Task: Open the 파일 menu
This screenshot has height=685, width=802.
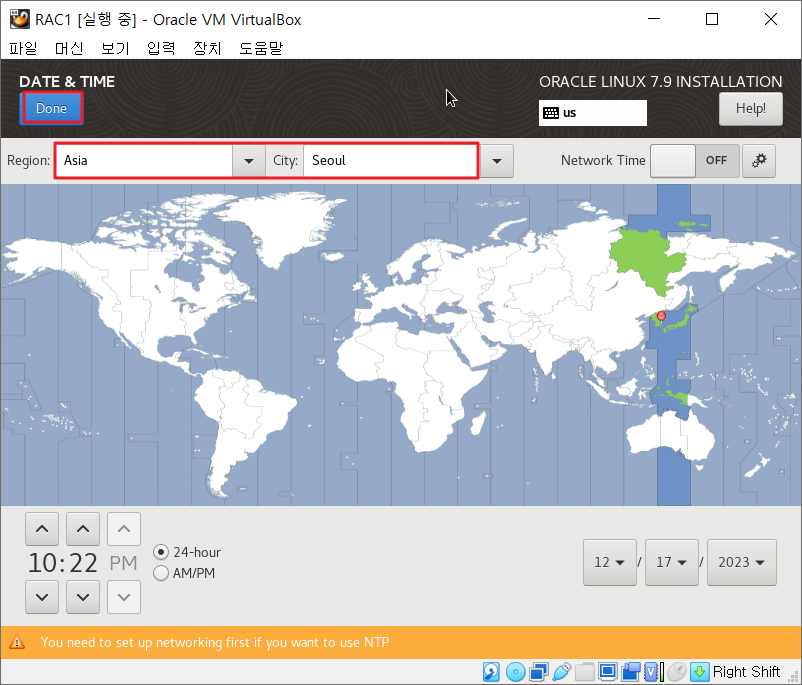Action: click(23, 48)
